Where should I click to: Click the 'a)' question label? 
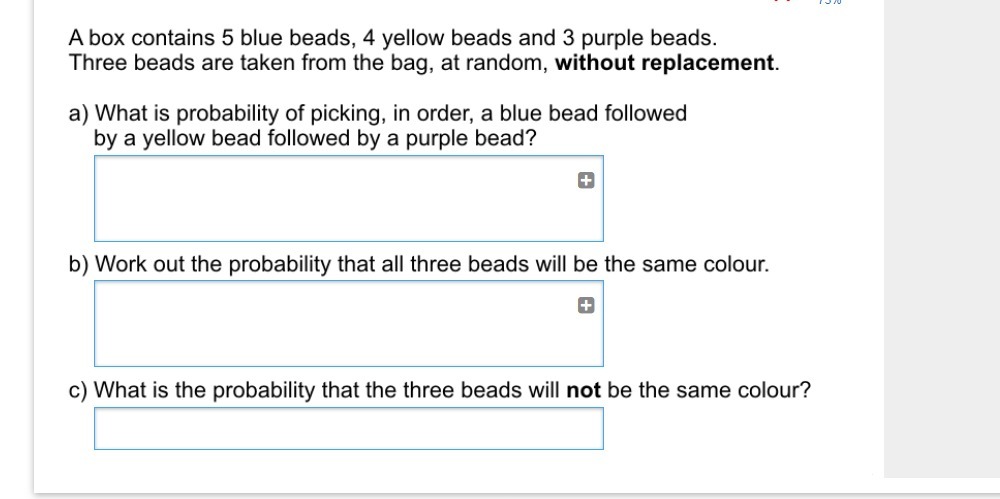tap(78, 114)
